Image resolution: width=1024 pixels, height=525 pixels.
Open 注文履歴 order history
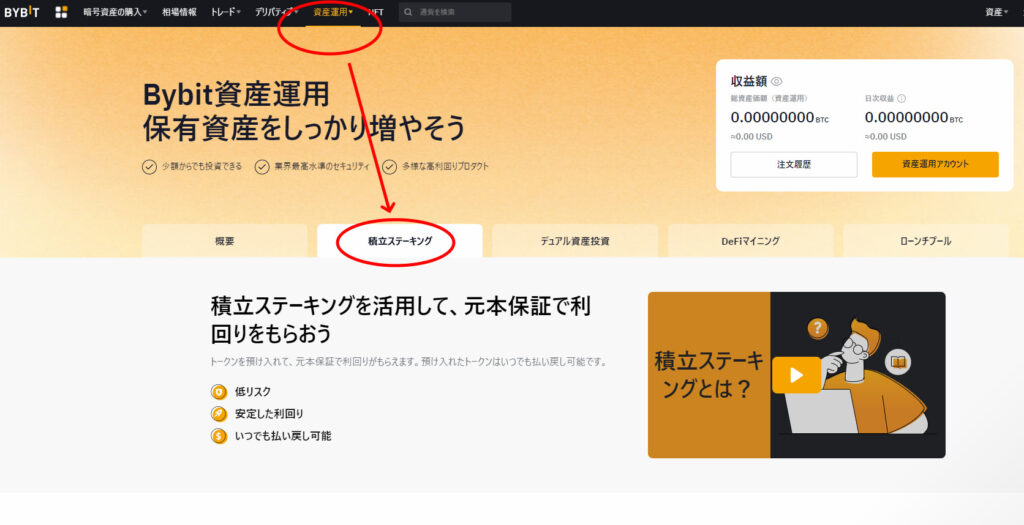(793, 165)
